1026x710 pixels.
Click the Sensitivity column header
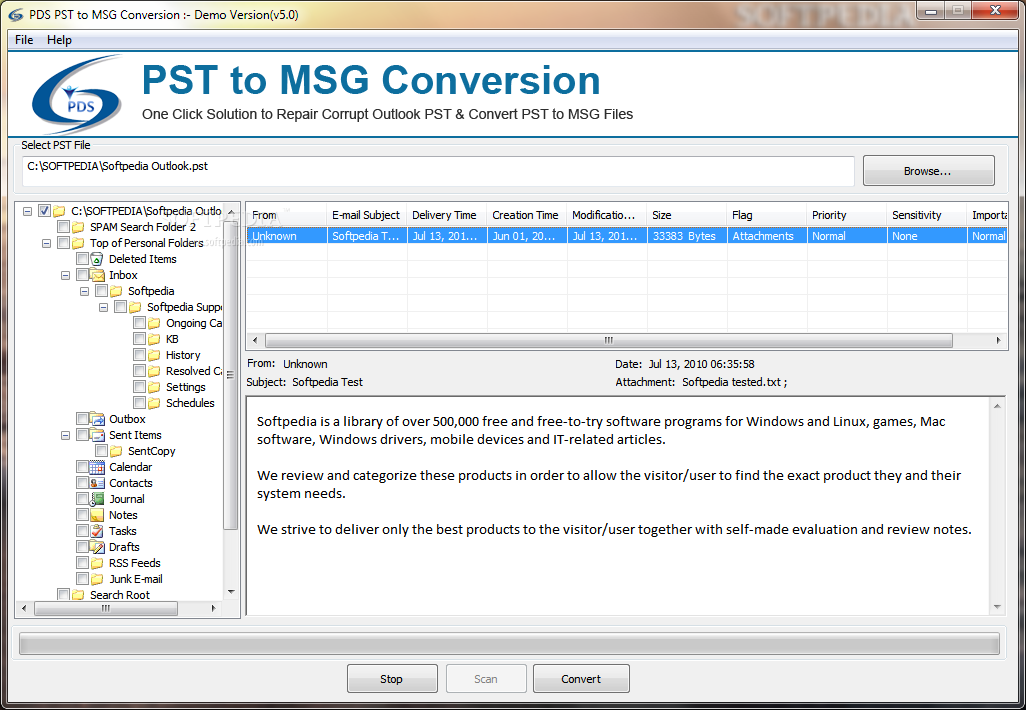[927, 215]
